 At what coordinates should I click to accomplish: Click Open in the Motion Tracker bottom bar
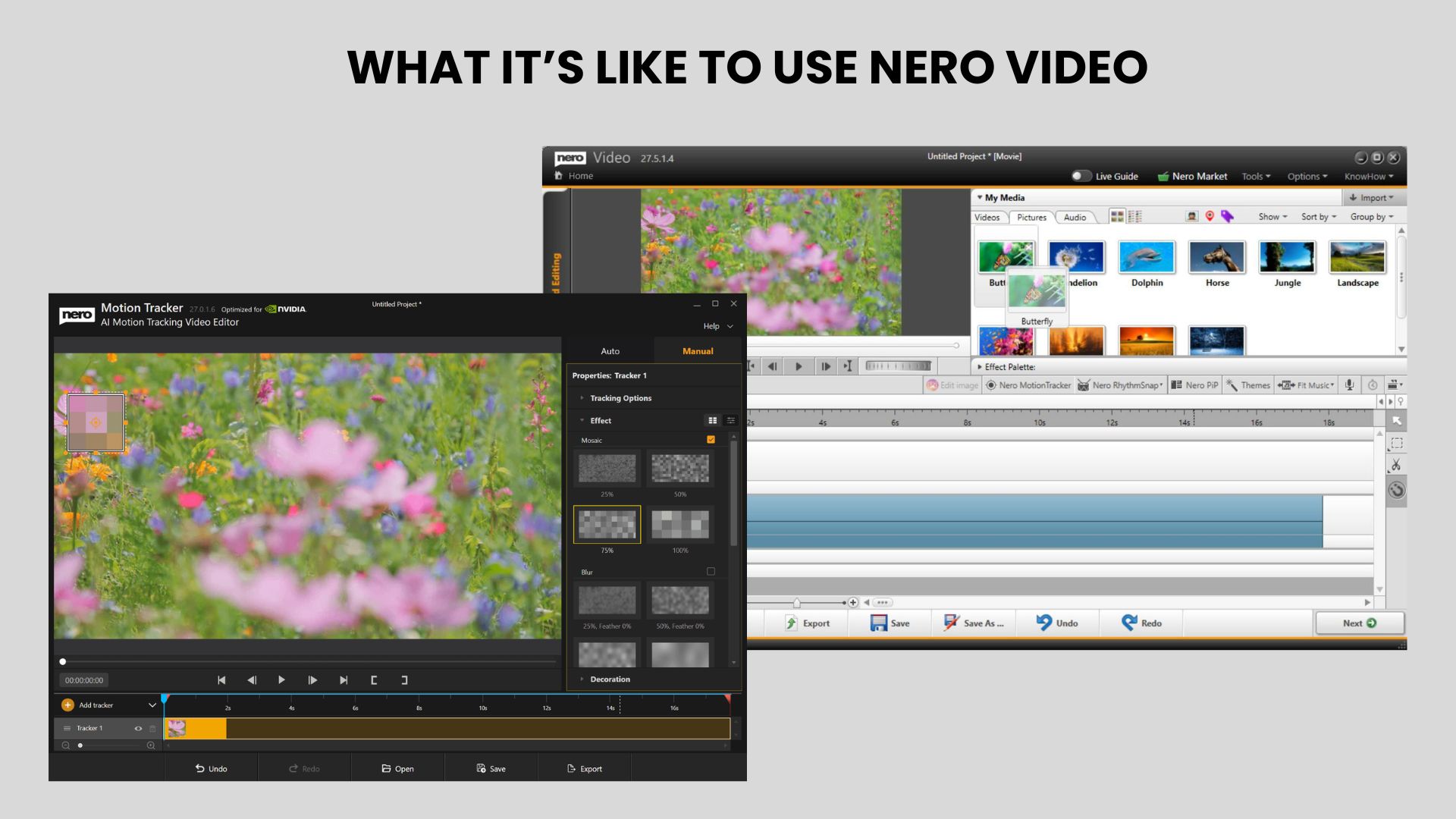click(x=397, y=769)
